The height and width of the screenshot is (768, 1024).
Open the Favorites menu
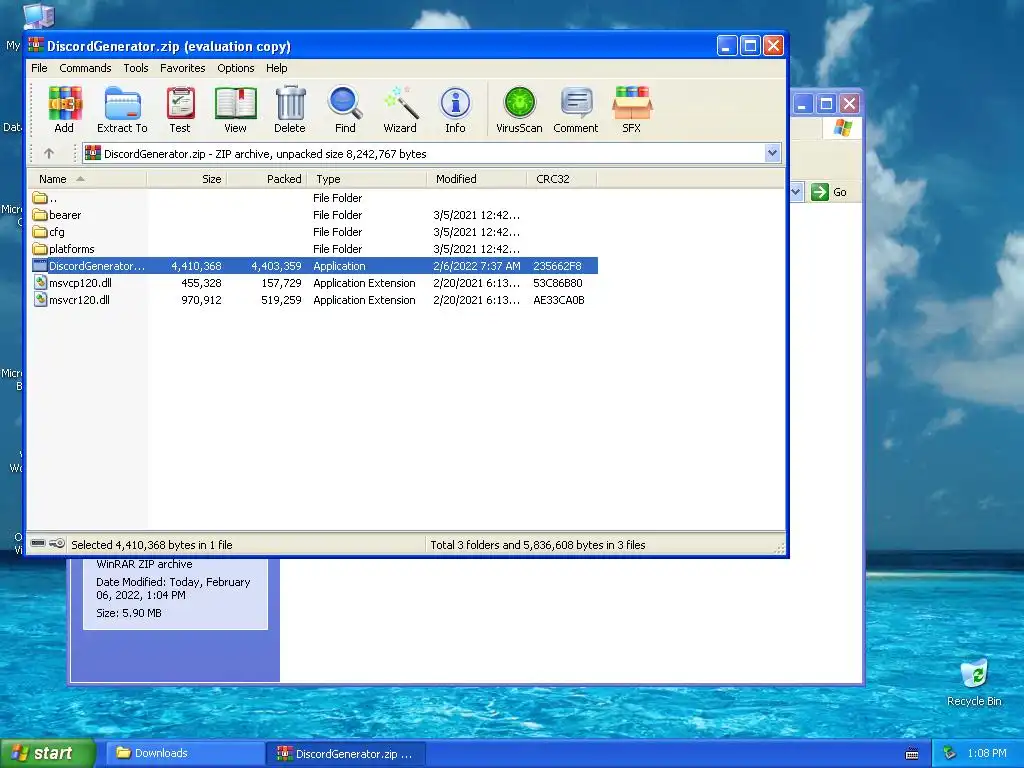pos(182,68)
